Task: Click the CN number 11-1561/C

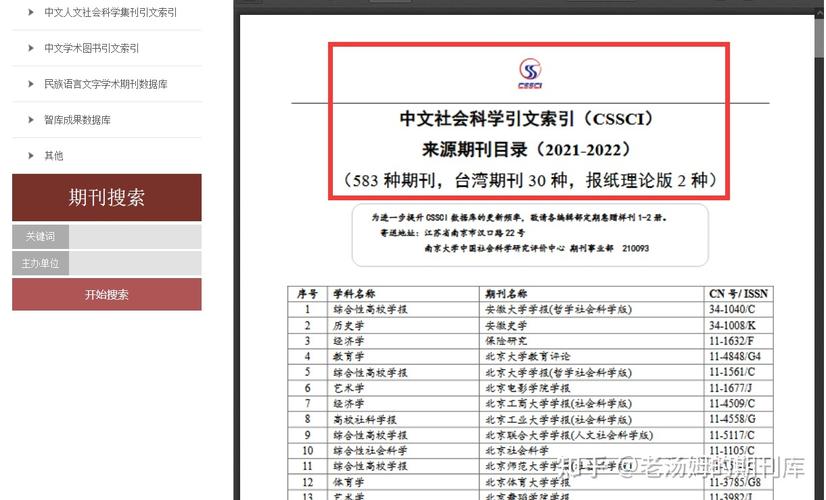Action: [732, 372]
